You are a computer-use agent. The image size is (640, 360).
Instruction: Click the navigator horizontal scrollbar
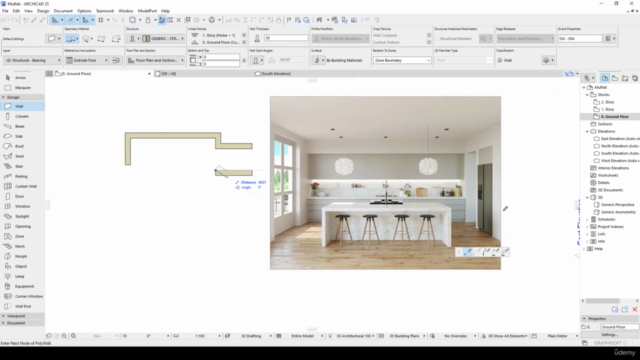click(x=603, y=301)
